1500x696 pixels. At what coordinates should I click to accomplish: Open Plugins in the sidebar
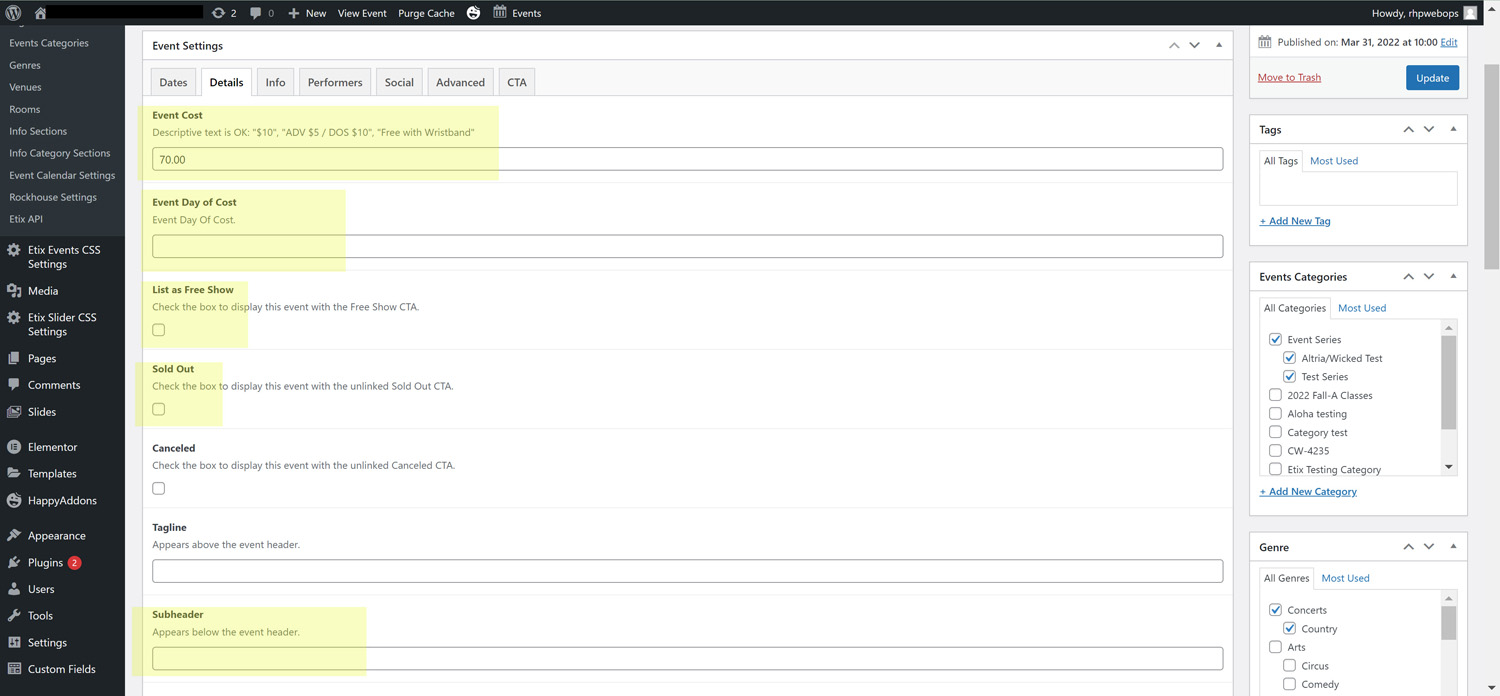pos(45,563)
